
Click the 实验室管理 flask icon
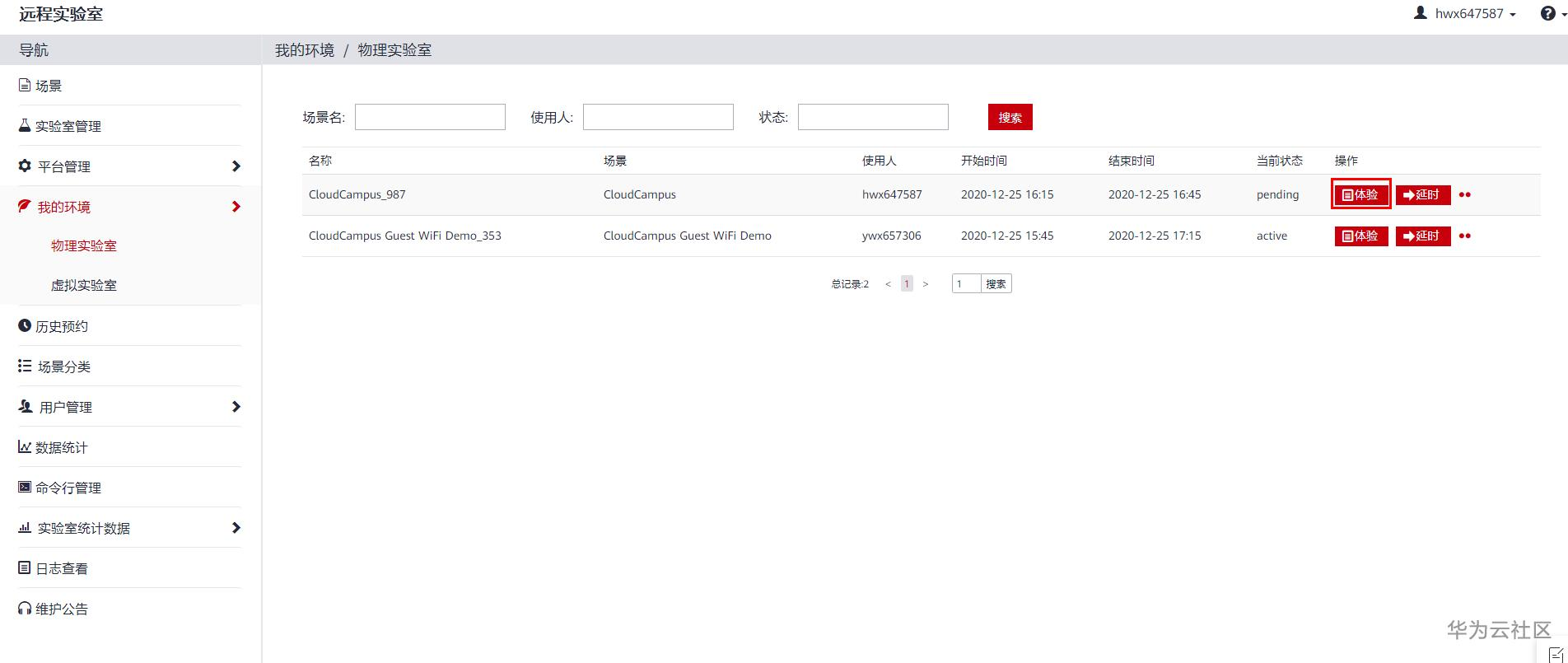[x=25, y=125]
